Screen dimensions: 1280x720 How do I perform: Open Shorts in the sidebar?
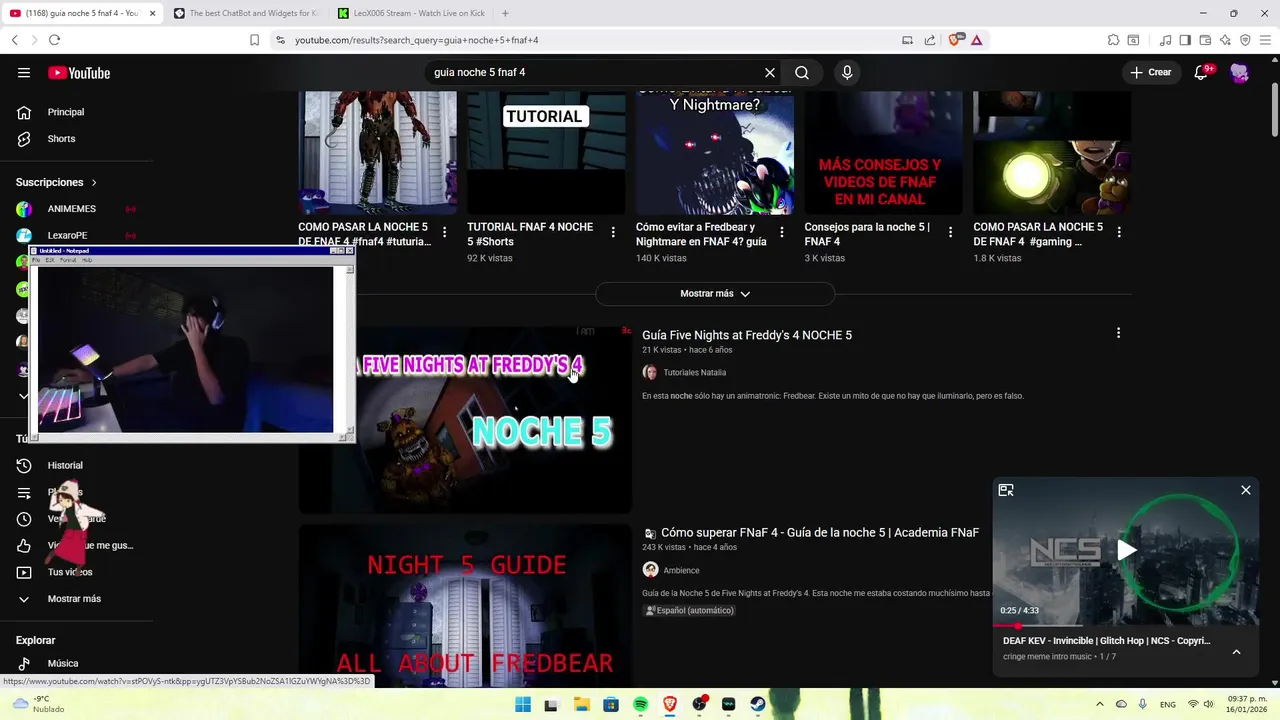(61, 139)
